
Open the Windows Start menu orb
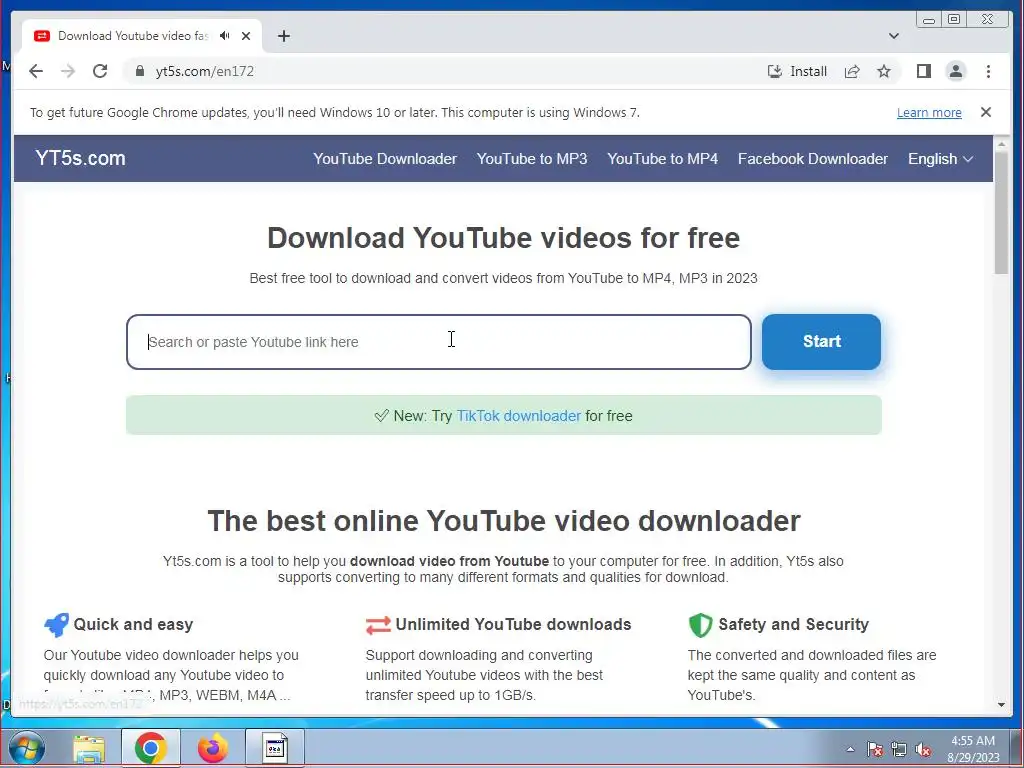click(26, 748)
